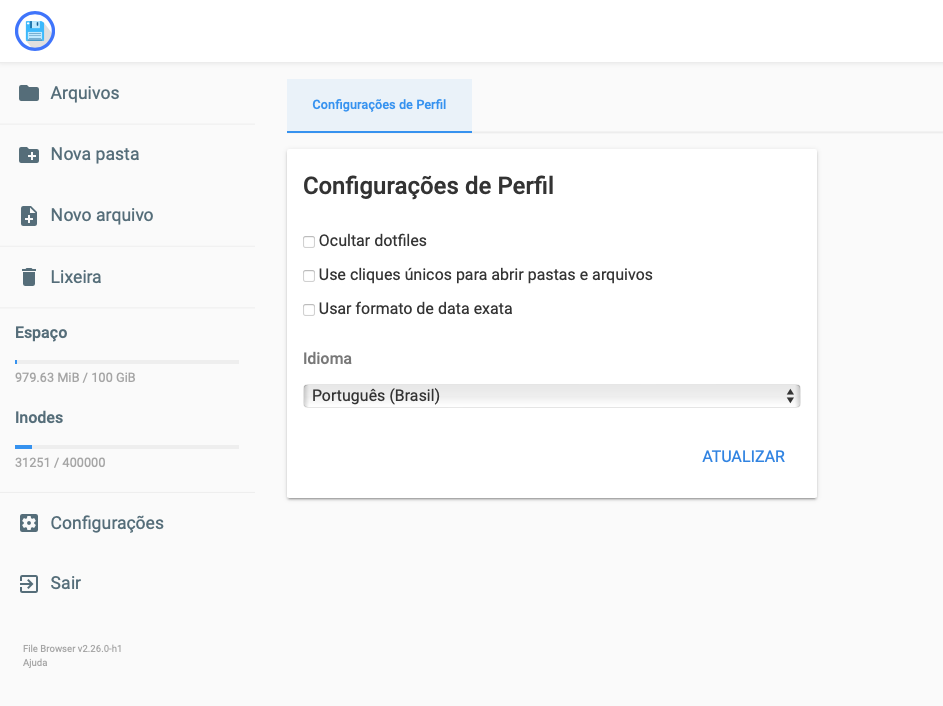The width and height of the screenshot is (943, 706).
Task: Enable the Ocultar dotfiles checkbox
Action: pos(309,241)
